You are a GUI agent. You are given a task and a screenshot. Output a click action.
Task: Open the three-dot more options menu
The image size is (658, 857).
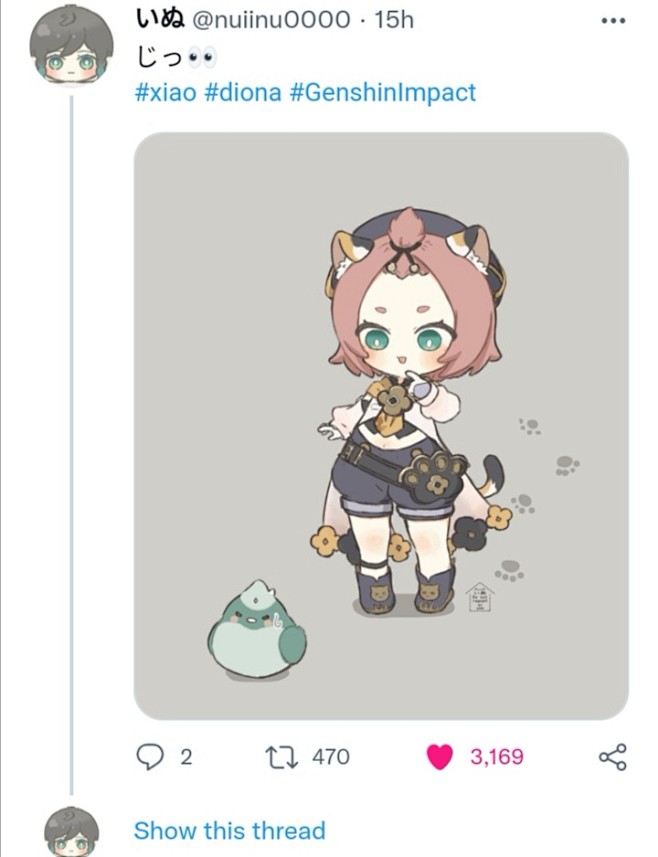point(613,21)
